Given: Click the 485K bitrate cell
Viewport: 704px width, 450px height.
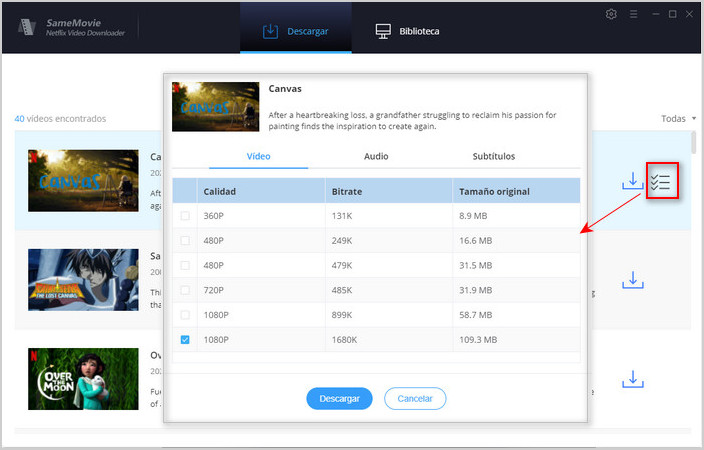Looking at the screenshot, I should (x=389, y=290).
